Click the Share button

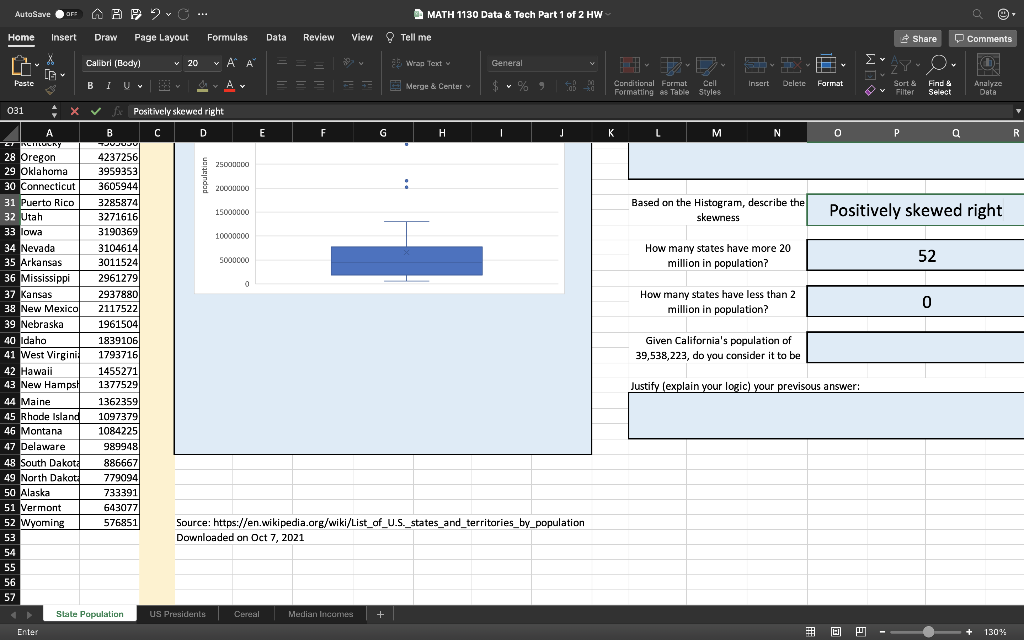coord(918,38)
